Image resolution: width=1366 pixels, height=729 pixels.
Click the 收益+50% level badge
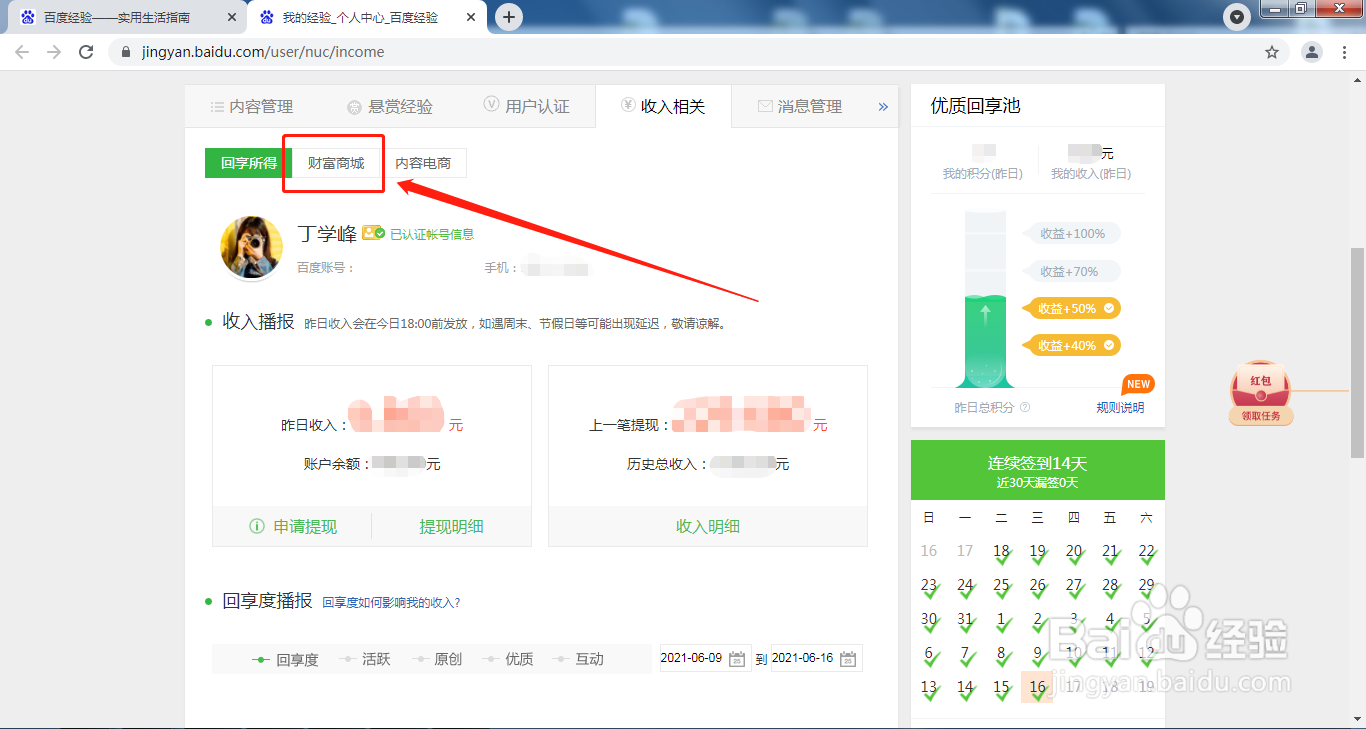[1072, 308]
